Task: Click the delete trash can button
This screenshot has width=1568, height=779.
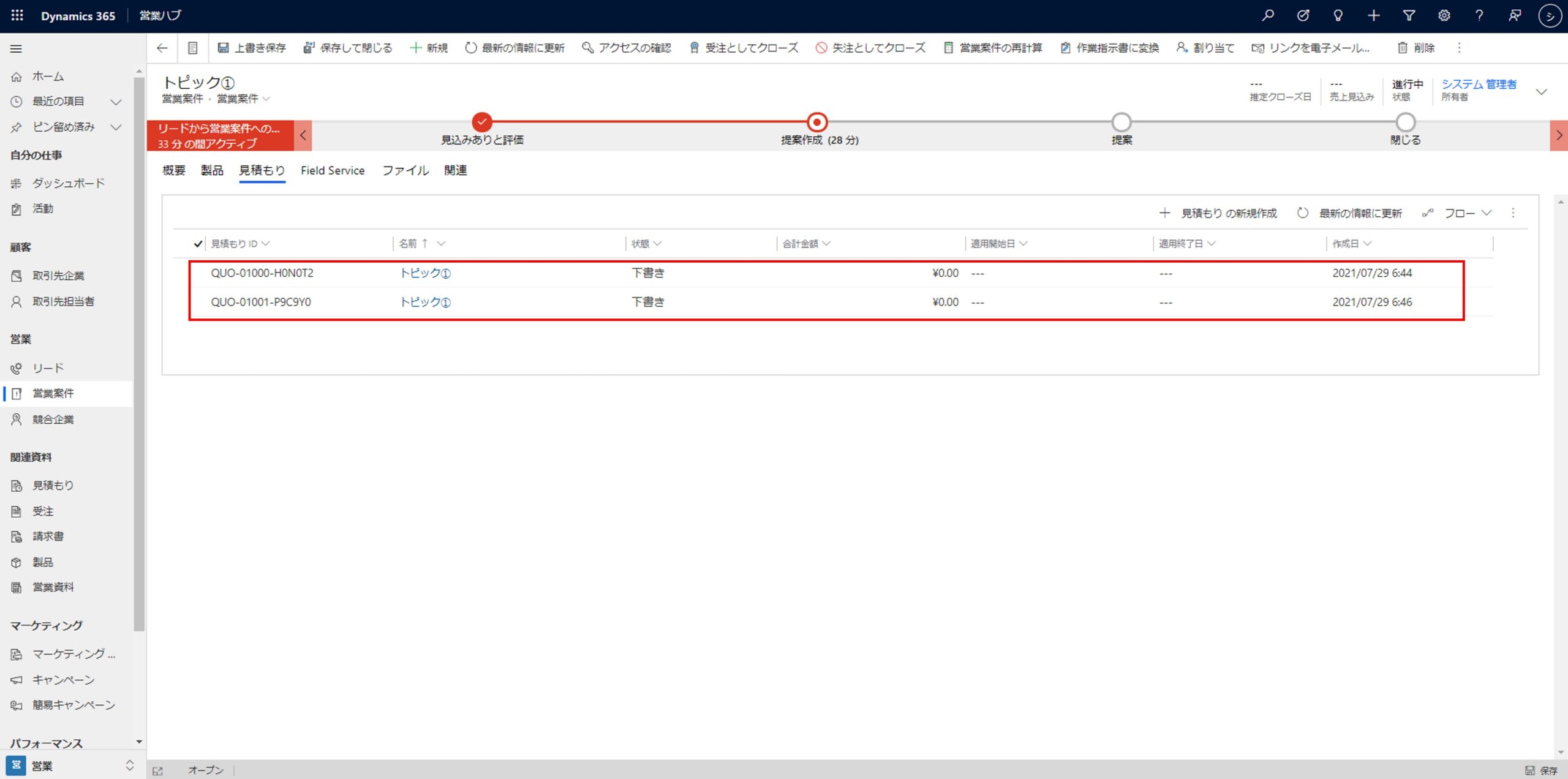Action: point(1415,48)
